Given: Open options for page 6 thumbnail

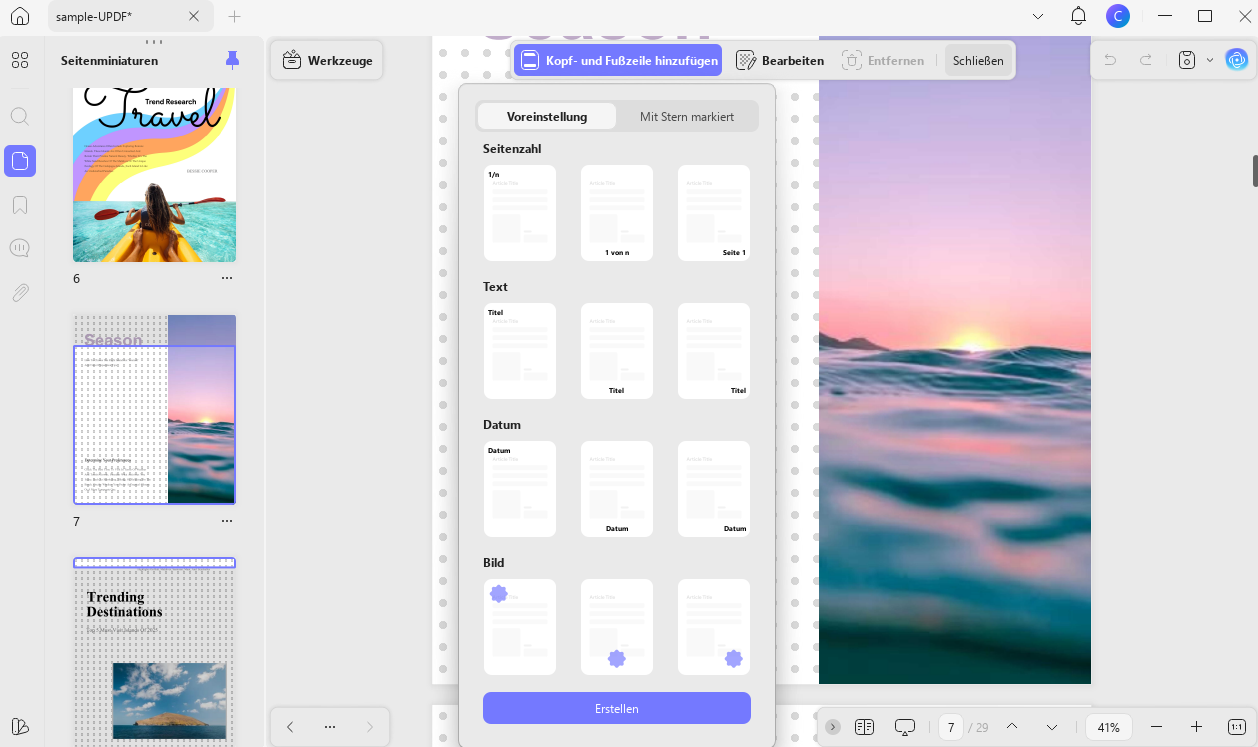Looking at the screenshot, I should pyautogui.click(x=227, y=278).
